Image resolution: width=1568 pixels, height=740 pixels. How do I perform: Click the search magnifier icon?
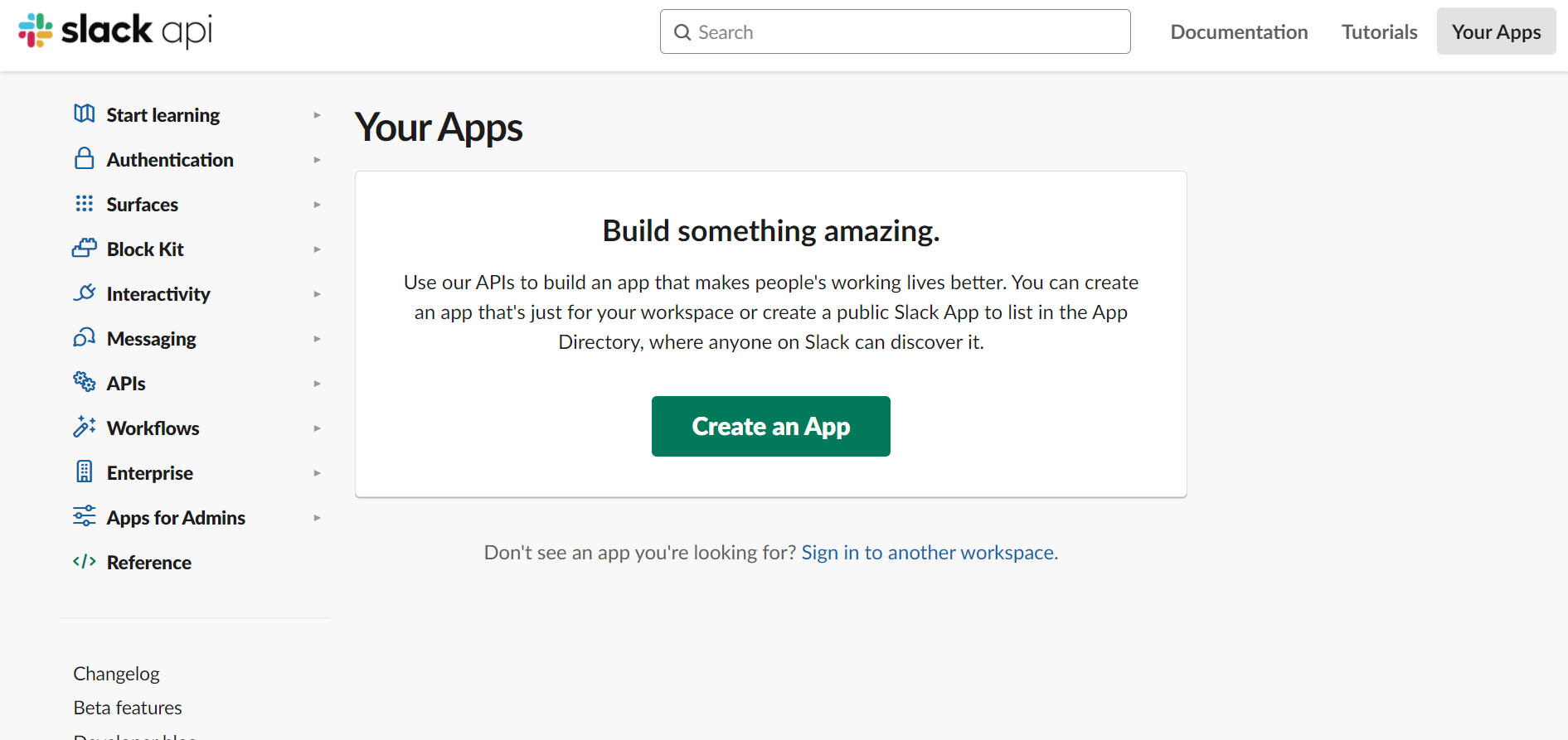[x=682, y=32]
